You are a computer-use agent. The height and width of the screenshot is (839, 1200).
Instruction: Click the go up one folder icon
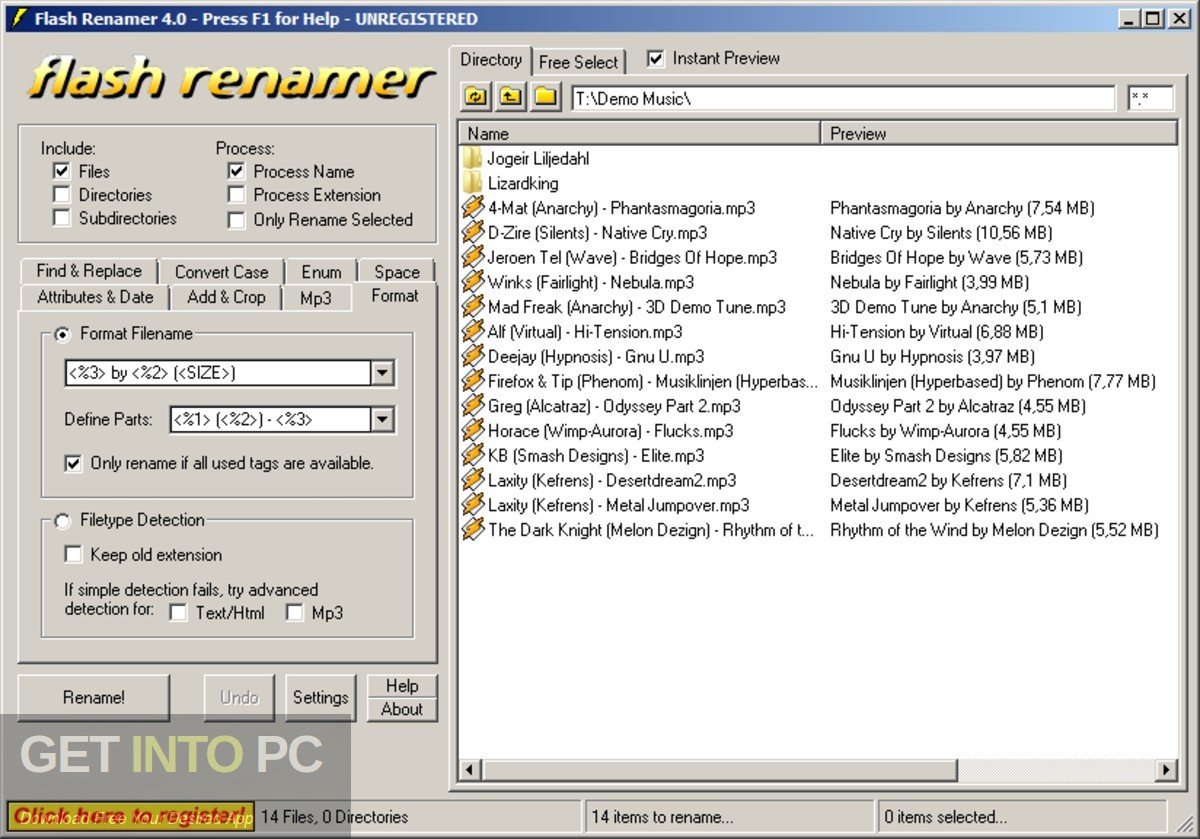[510, 97]
